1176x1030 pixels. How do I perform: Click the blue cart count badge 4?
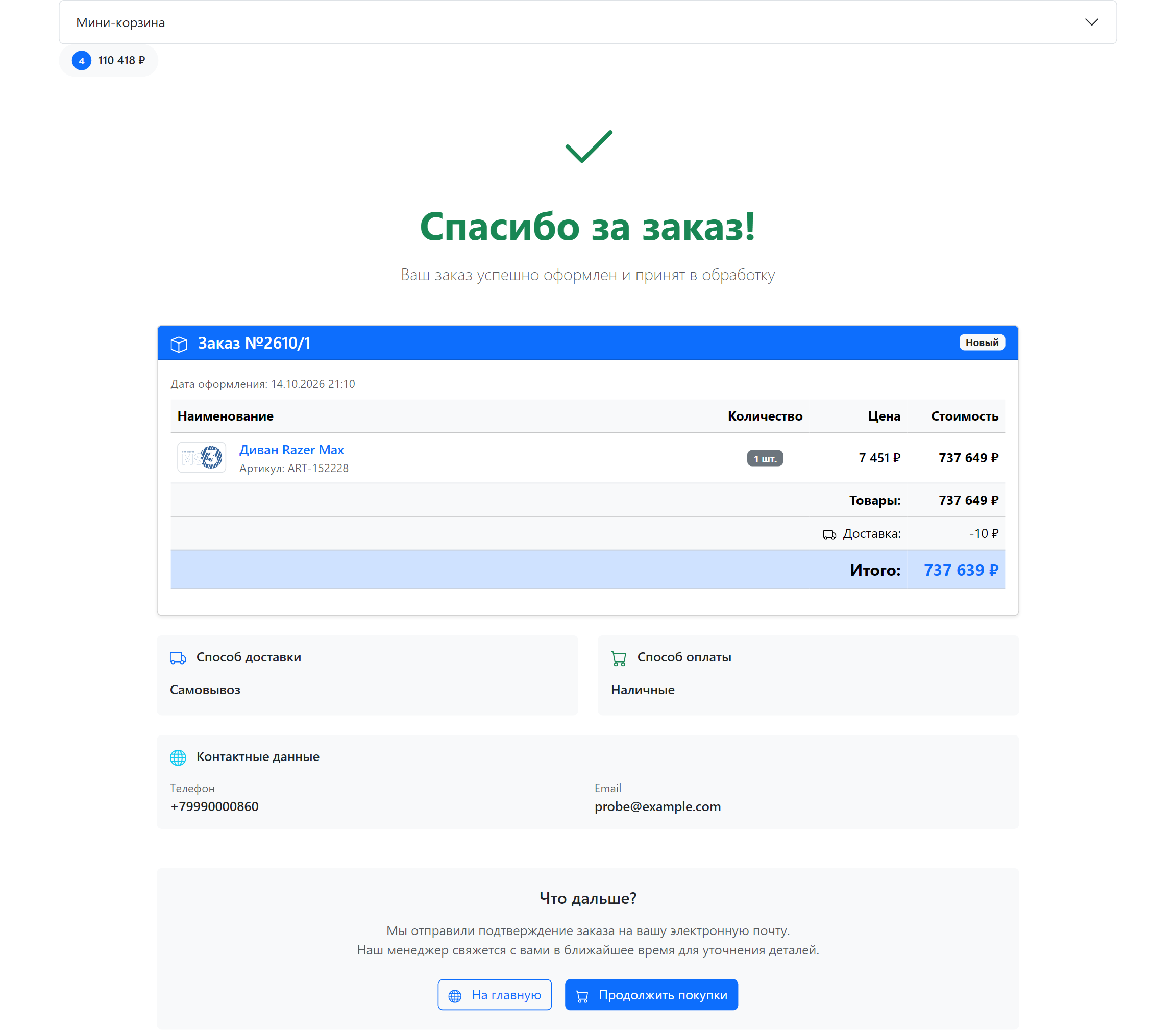click(82, 60)
